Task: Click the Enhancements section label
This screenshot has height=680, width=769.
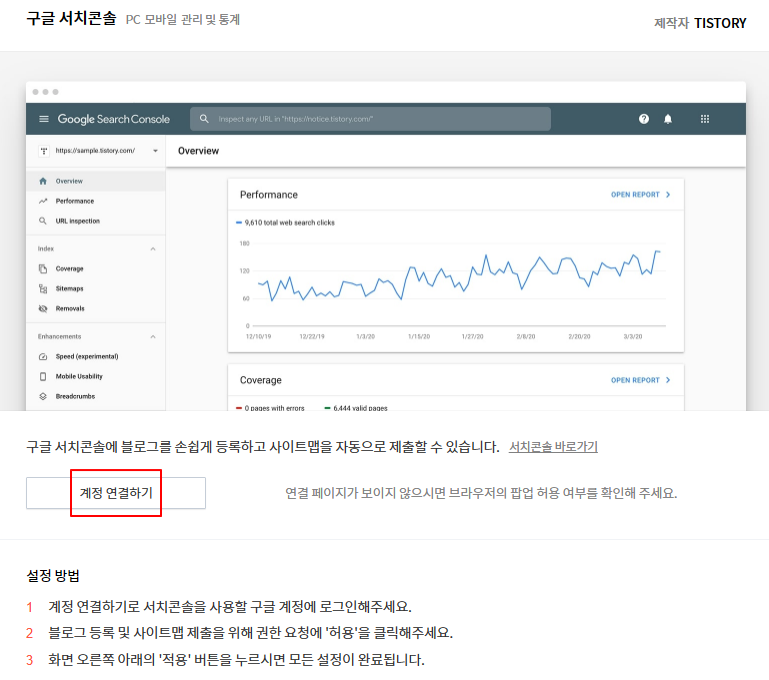Action: pos(59,337)
